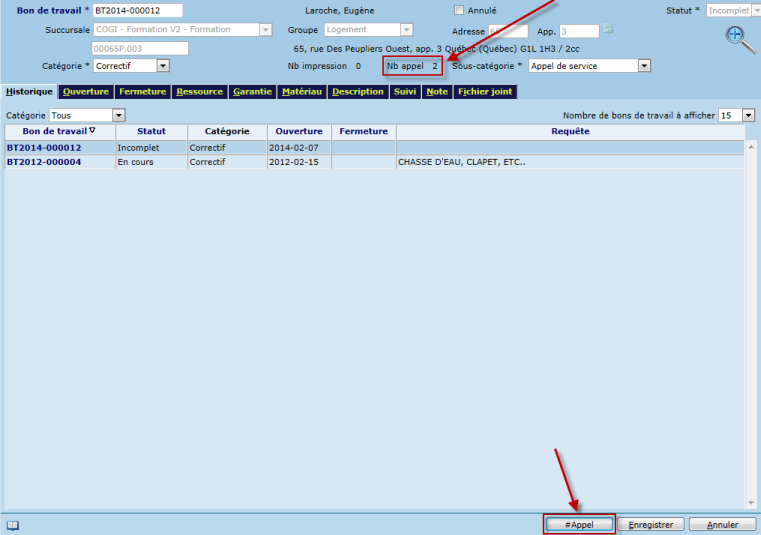Switch to the Ouverture tab
761x535 pixels.
(x=85, y=92)
